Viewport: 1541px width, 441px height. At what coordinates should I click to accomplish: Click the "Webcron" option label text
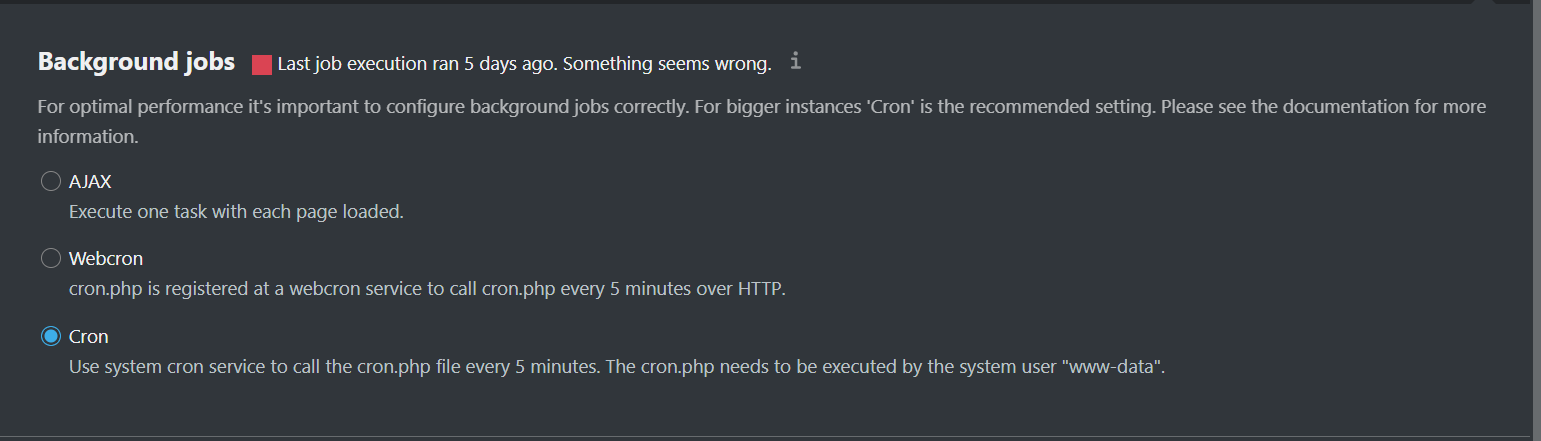click(x=106, y=259)
